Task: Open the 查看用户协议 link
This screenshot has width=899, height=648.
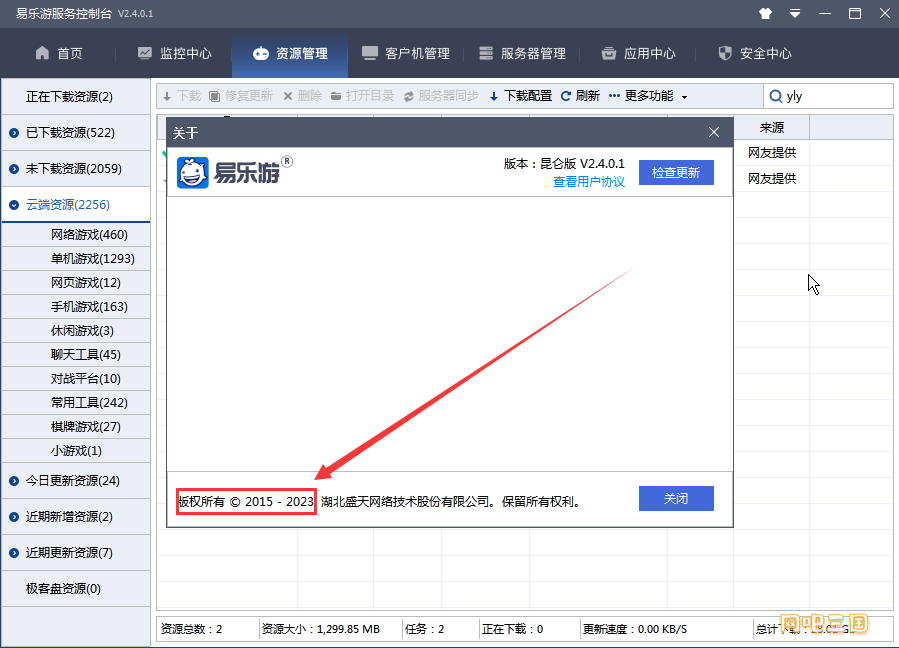Action: [x=589, y=182]
